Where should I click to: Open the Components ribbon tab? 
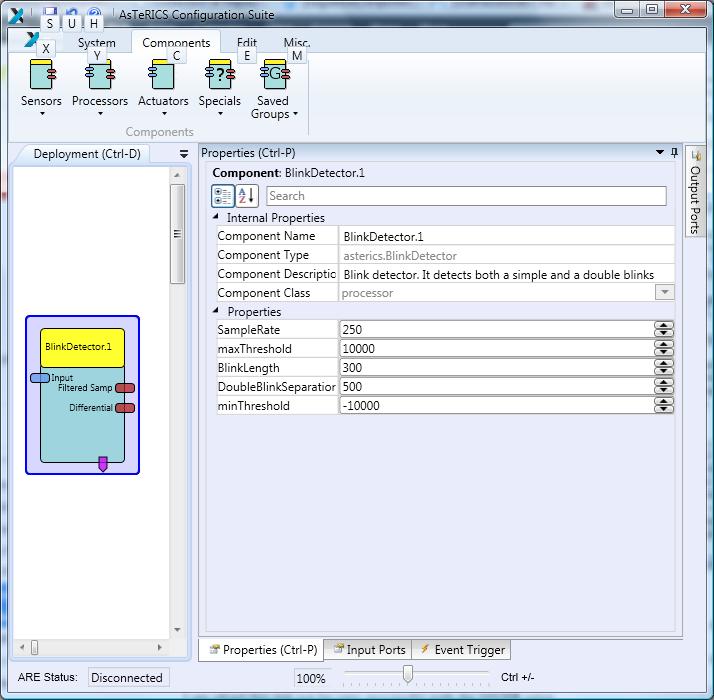click(176, 42)
